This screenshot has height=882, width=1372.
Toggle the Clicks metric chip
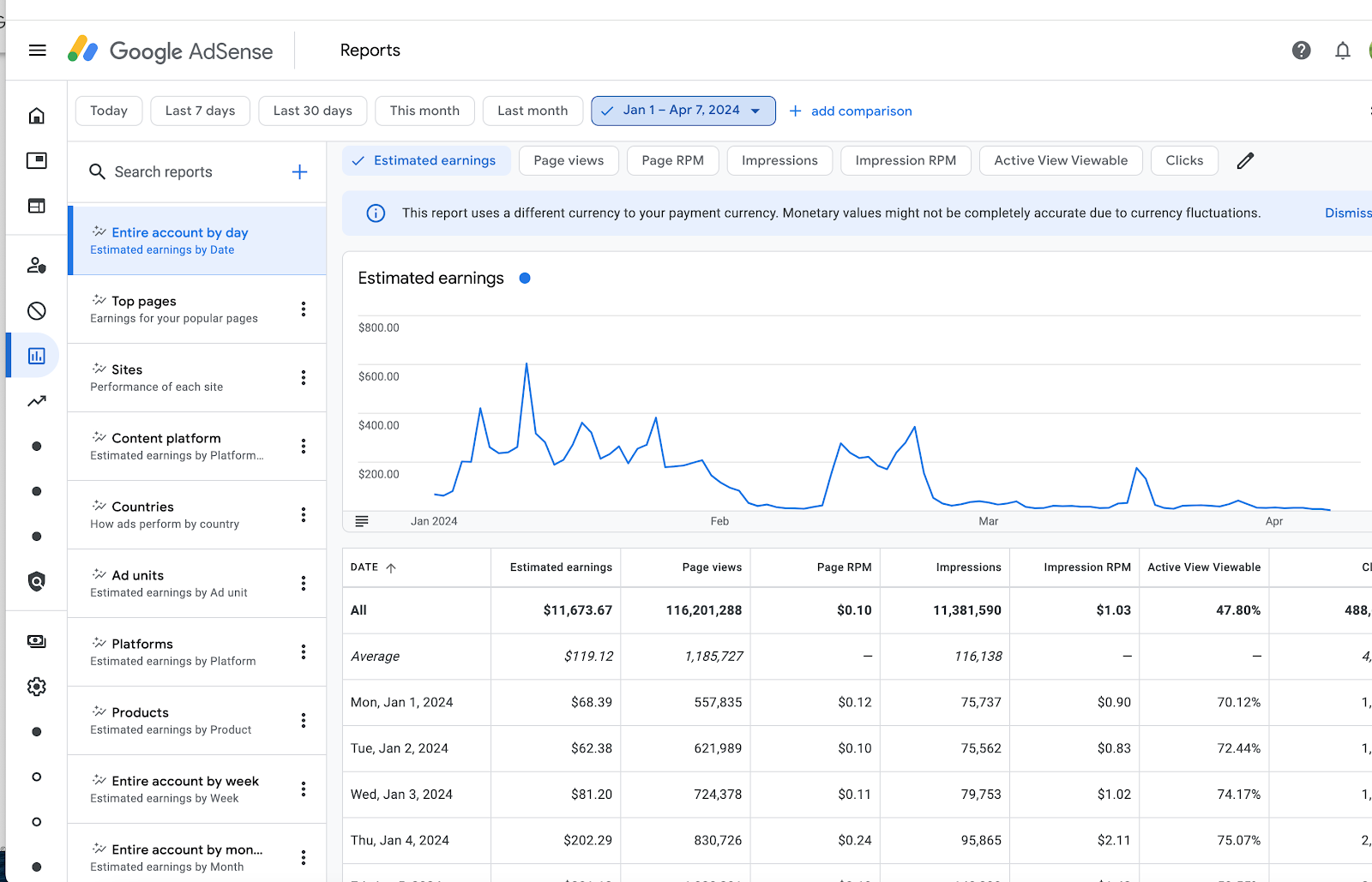pos(1184,161)
